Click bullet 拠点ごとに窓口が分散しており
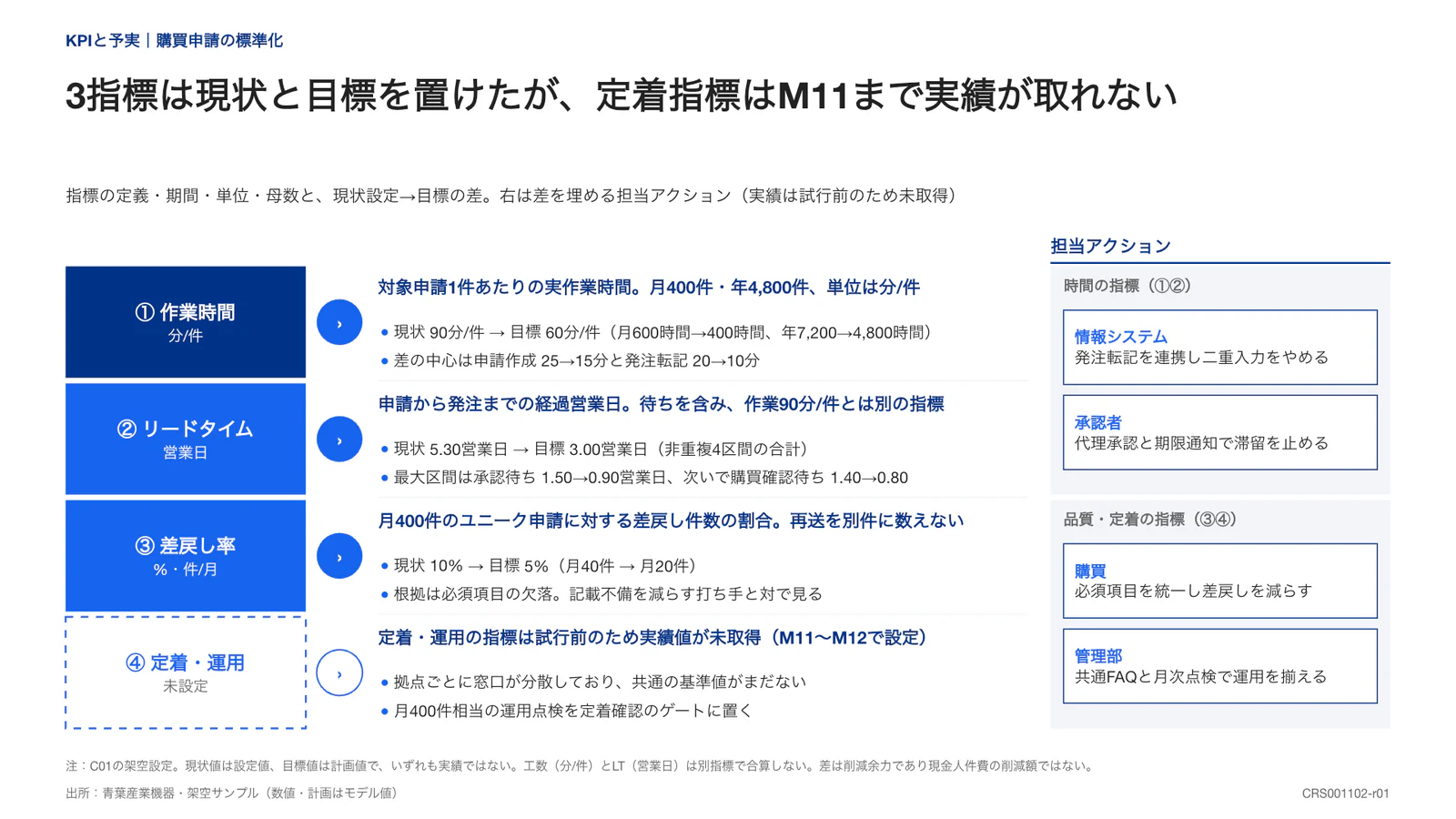The image size is (1456, 819). click(593, 682)
